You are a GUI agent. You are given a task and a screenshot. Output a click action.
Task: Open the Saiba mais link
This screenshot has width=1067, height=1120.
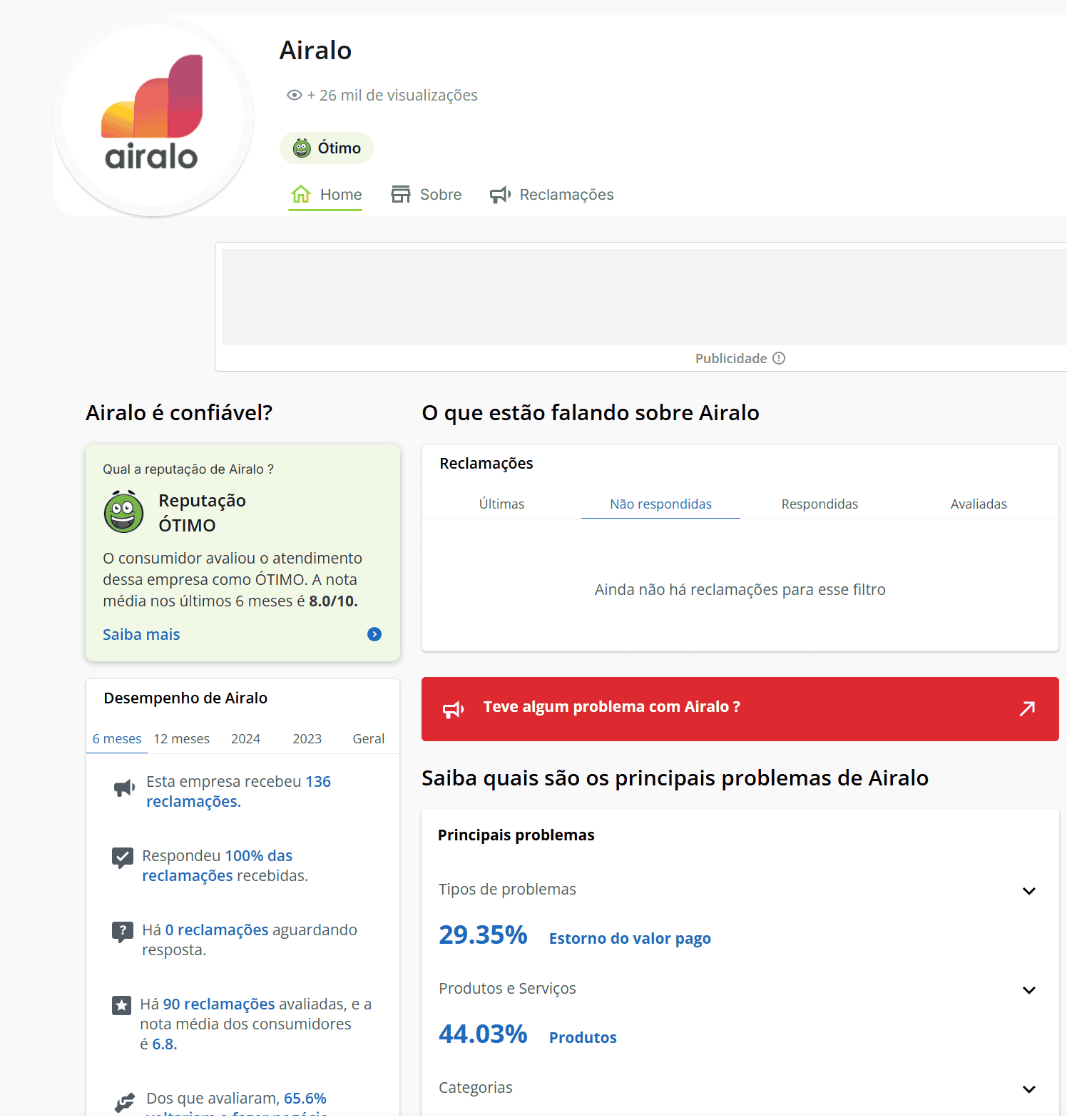coord(141,634)
